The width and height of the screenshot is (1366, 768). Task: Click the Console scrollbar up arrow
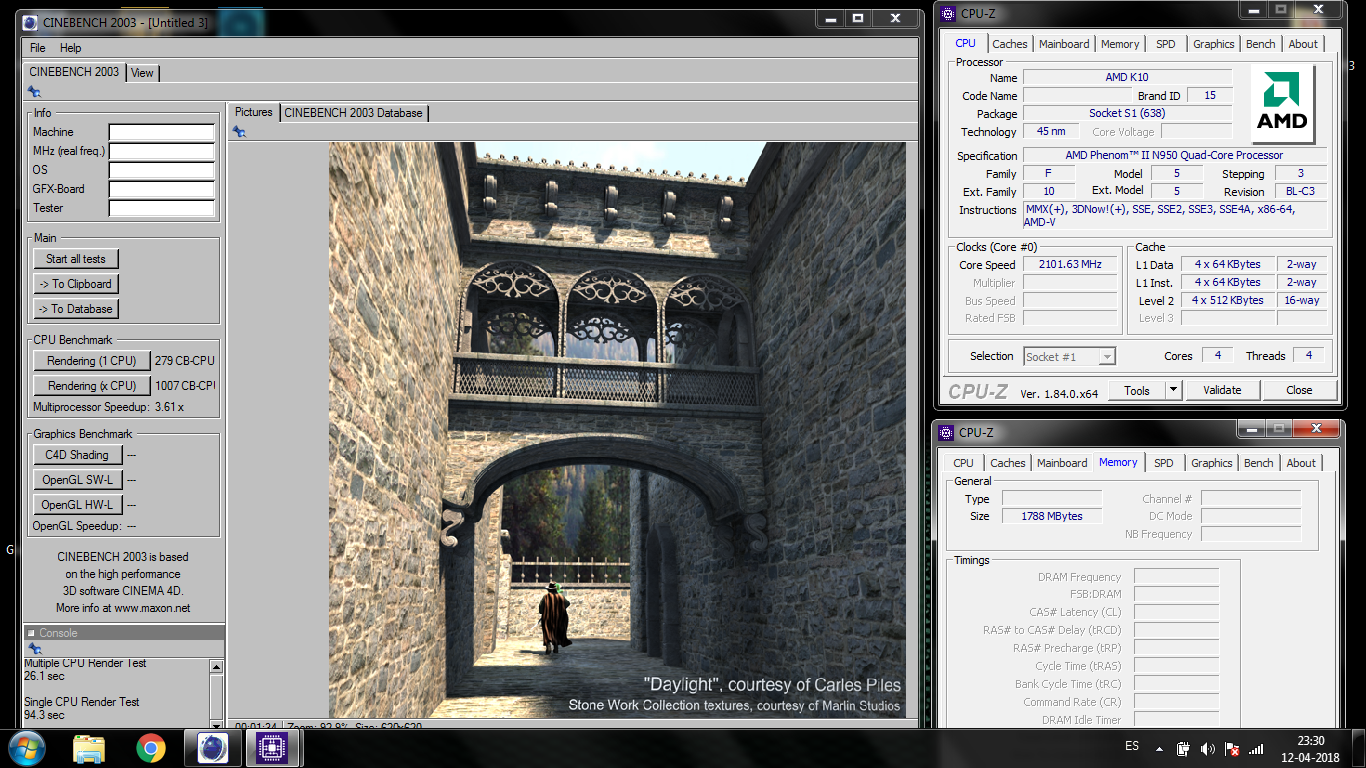216,665
